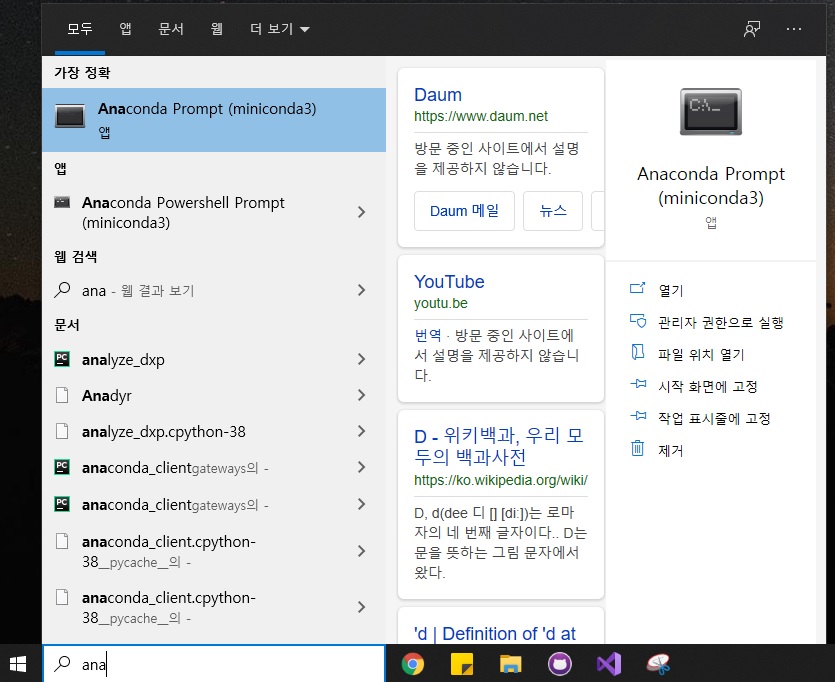
Task: Switch to the 모두 tab
Action: (x=80, y=29)
